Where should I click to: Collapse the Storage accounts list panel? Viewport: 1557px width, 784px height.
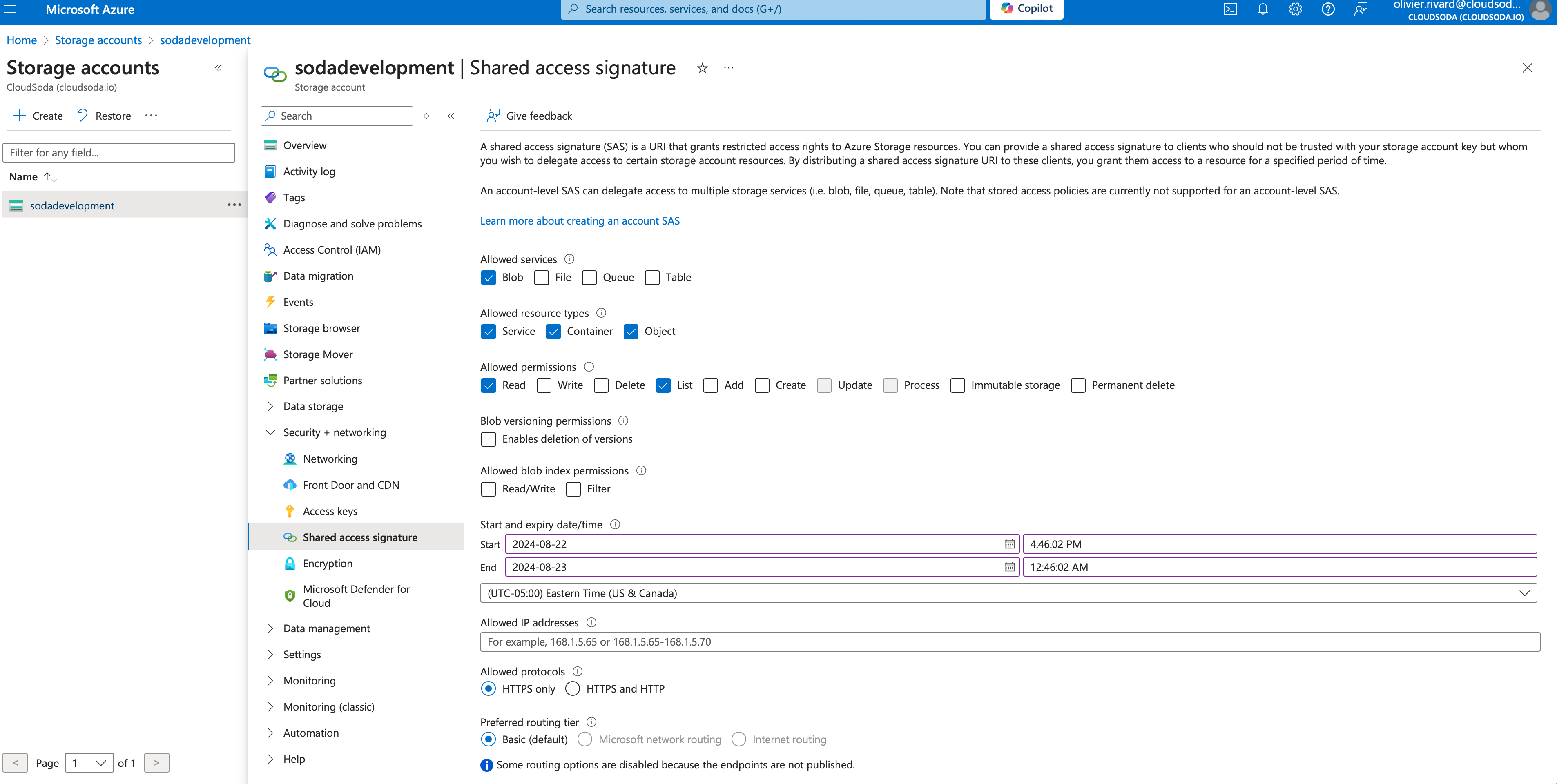pos(218,68)
